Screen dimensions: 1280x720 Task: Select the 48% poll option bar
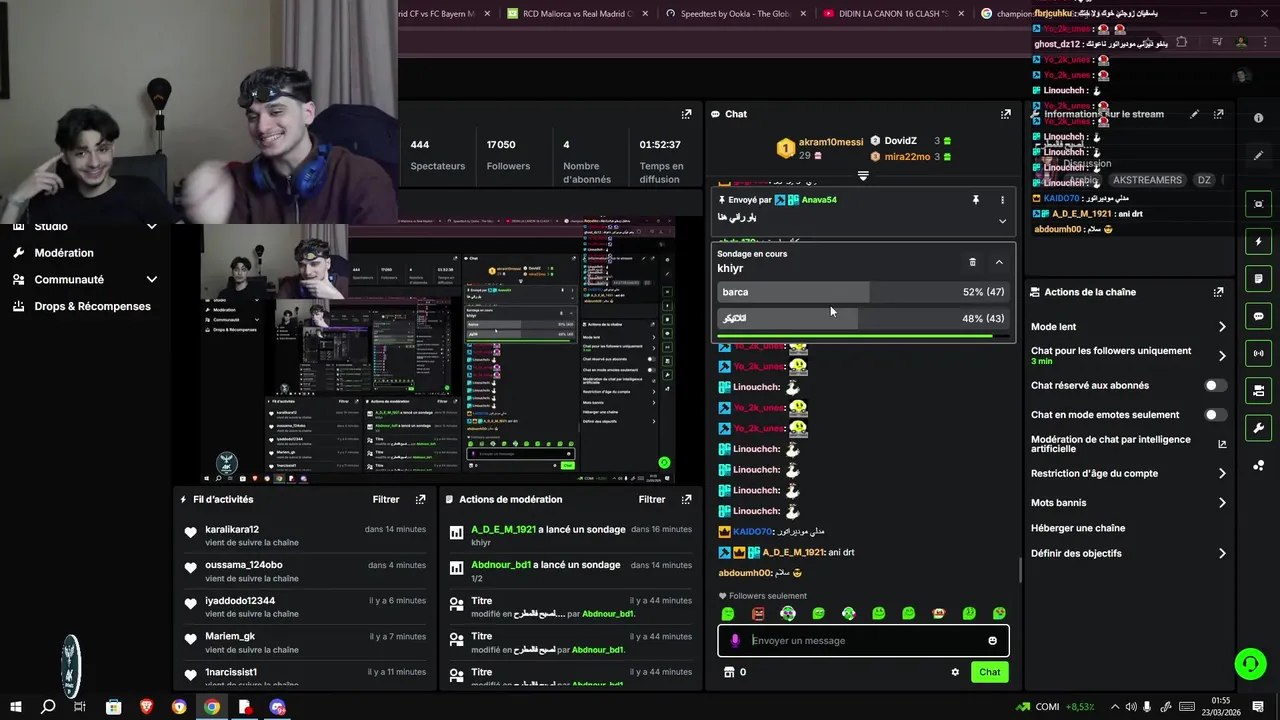(863, 318)
